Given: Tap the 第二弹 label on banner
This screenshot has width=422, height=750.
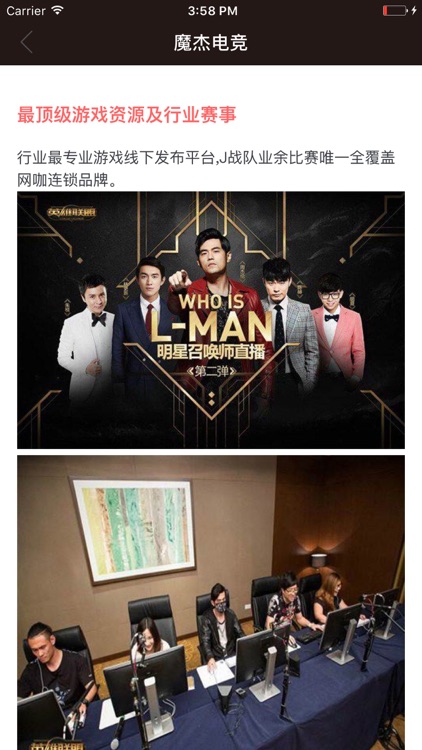Looking at the screenshot, I should tap(211, 371).
